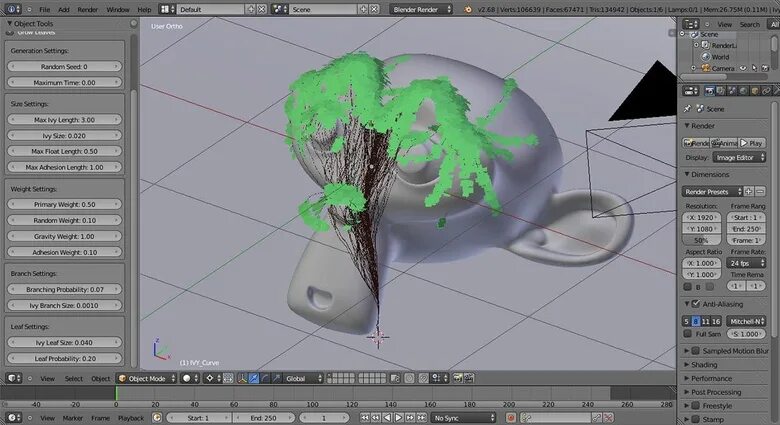This screenshot has width=780, height=425.
Task: Enable the Full Sample checkbox
Action: [687, 334]
